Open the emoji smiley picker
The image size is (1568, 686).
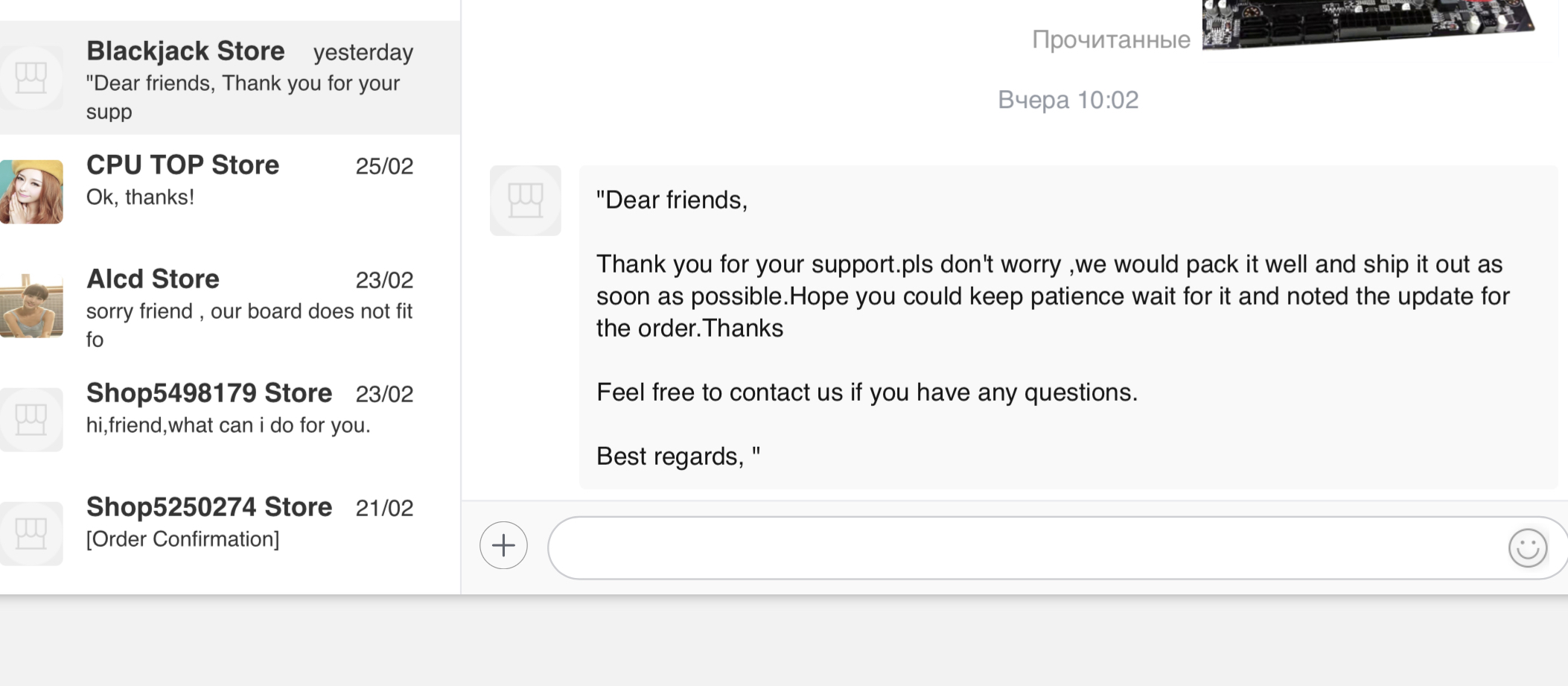click(1527, 548)
